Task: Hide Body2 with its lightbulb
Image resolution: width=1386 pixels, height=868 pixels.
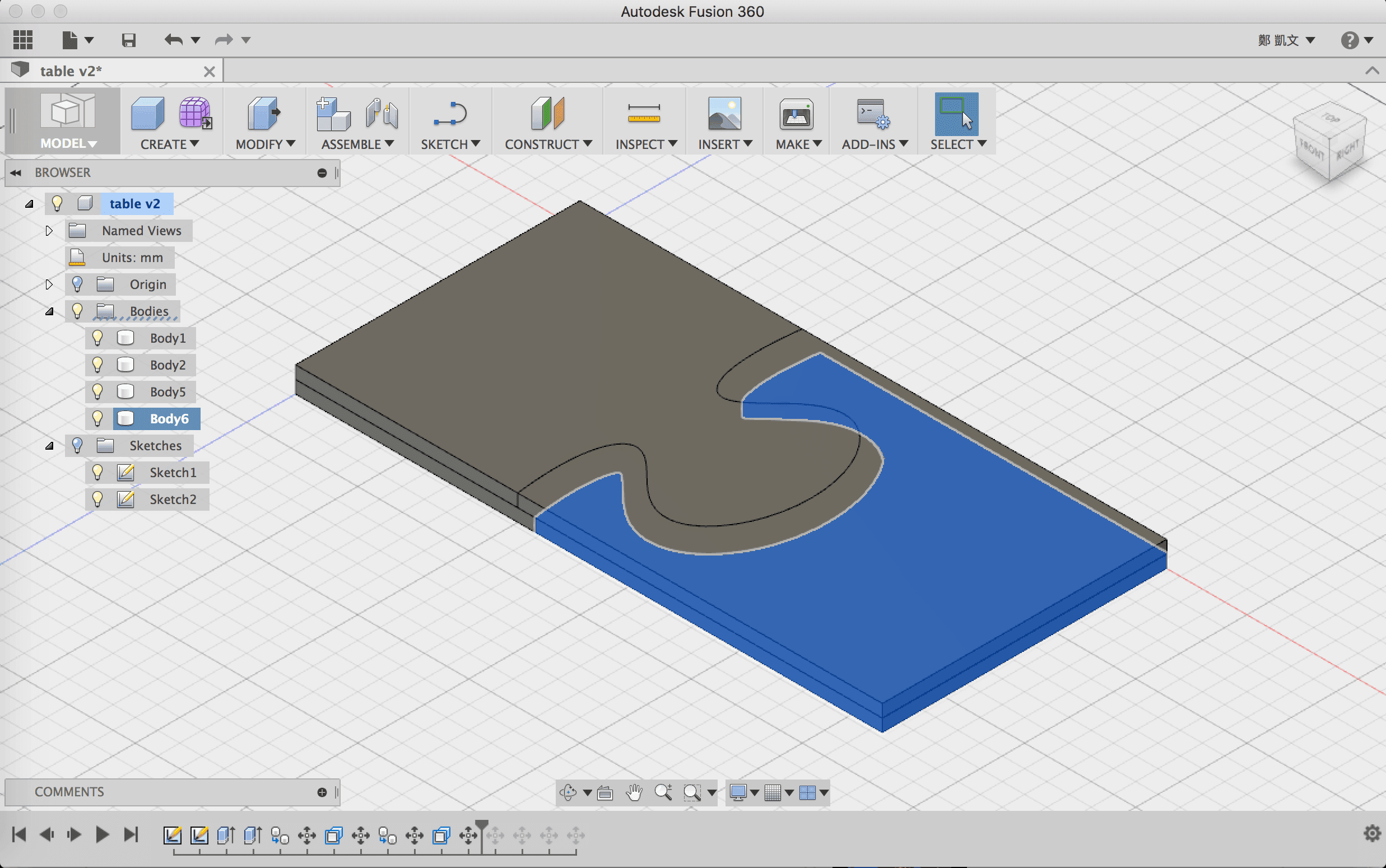Action: tap(97, 365)
